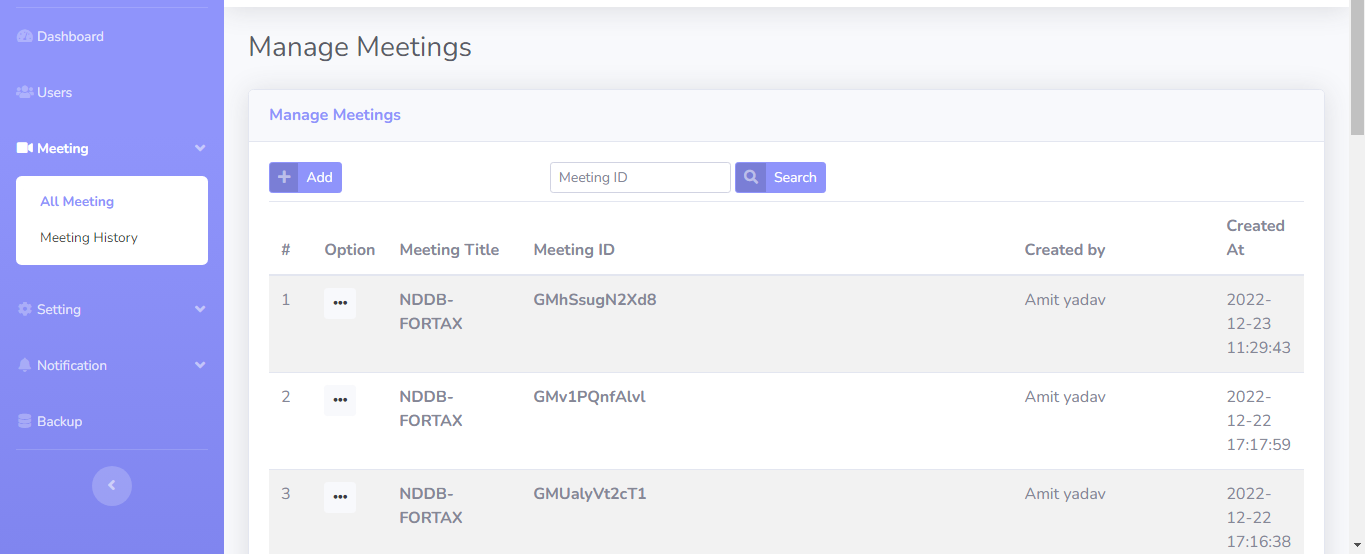Viewport: 1365px width, 554px height.
Task: Click the plus icon on Add button
Action: 284,178
